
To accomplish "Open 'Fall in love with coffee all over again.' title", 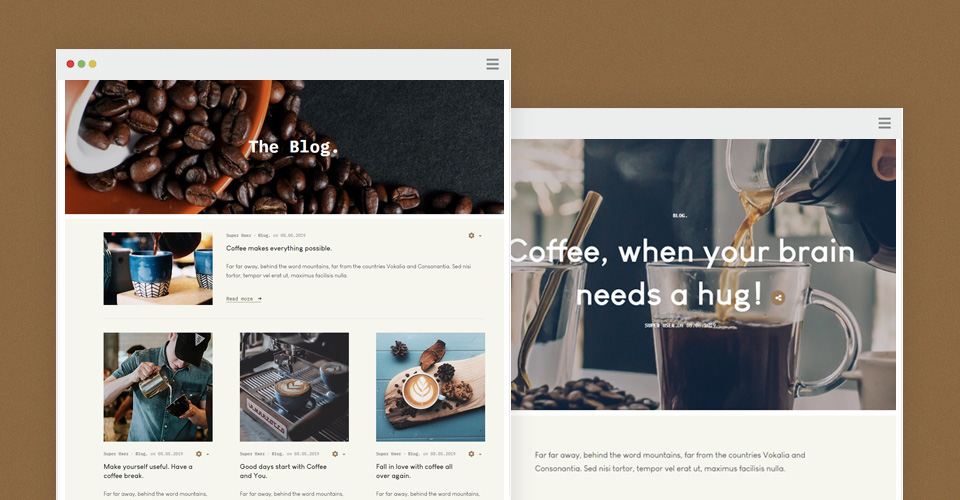I will 414,471.
